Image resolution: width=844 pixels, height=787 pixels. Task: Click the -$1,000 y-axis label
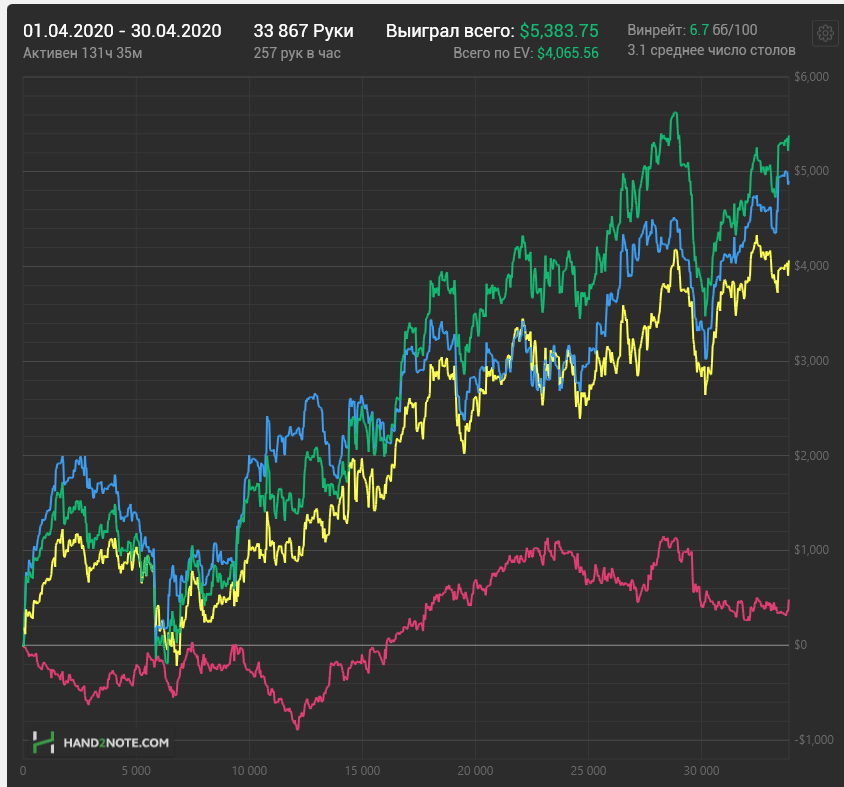coord(813,739)
